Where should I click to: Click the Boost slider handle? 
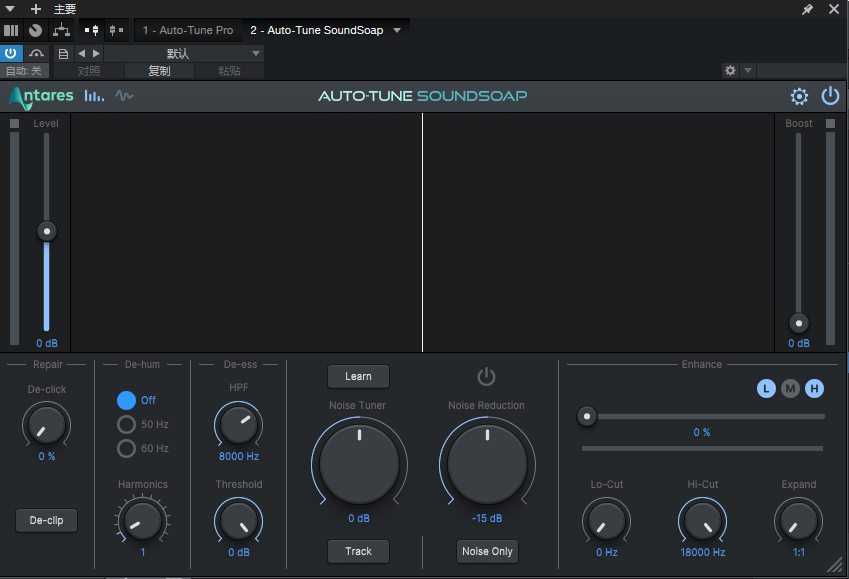(x=799, y=323)
